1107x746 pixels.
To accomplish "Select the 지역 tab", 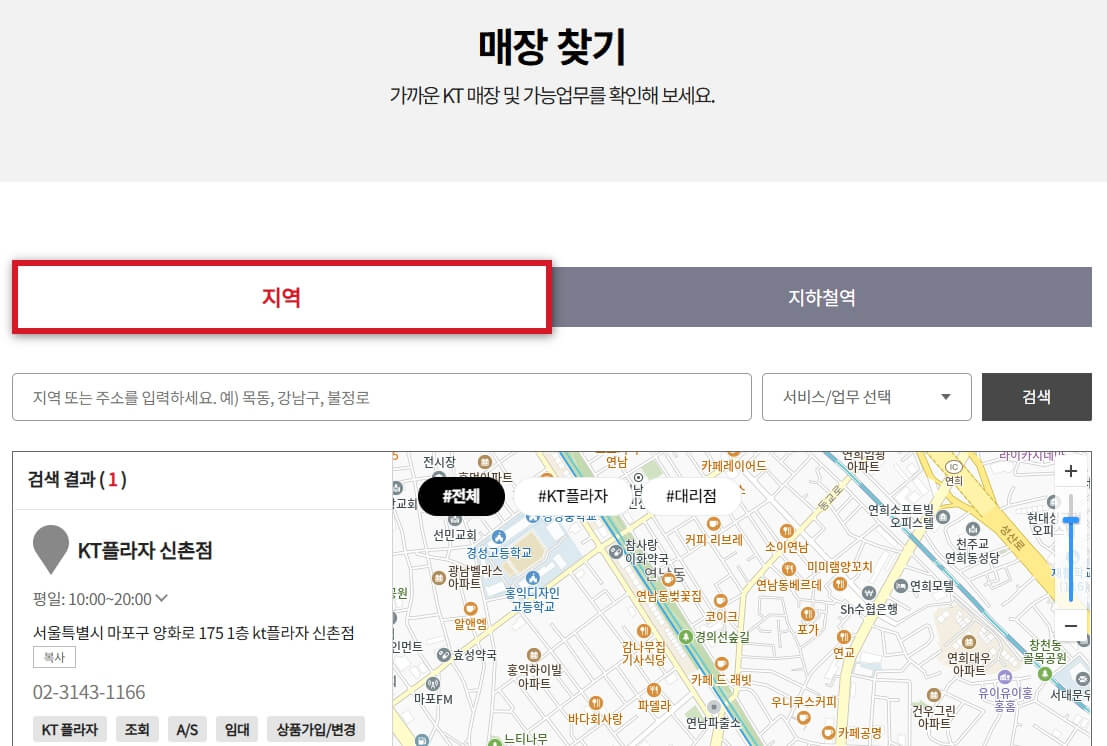I will point(281,297).
